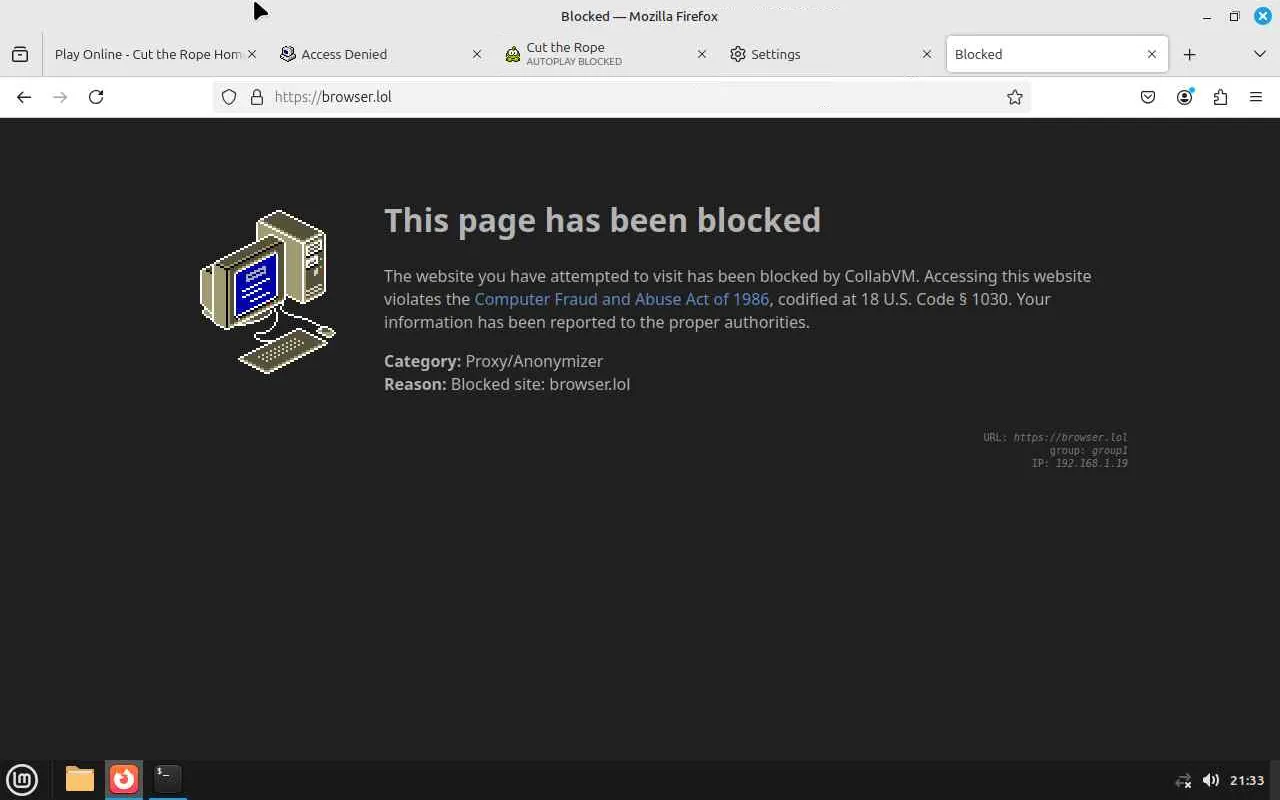Click the 'Reason: Blocked site: browser.lol' line
The height and width of the screenshot is (800, 1280).
tap(507, 384)
